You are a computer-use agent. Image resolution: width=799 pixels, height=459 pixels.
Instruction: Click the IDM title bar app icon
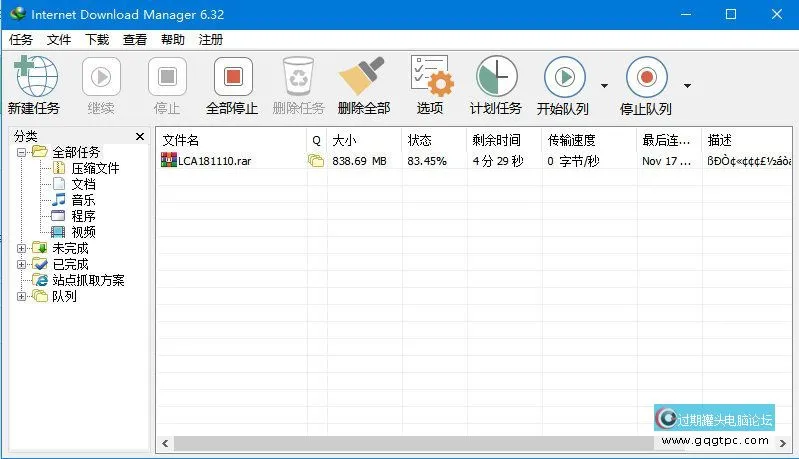[x=17, y=14]
